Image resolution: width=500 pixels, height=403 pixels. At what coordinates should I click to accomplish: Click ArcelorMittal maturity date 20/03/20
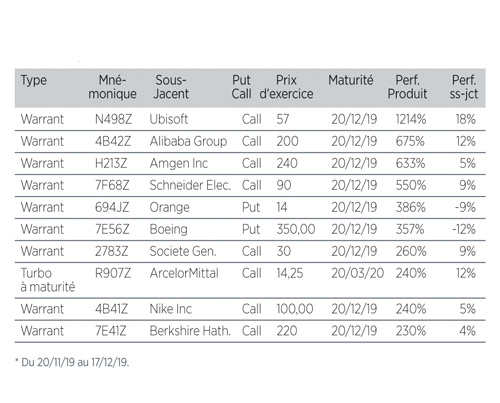[x=358, y=273]
